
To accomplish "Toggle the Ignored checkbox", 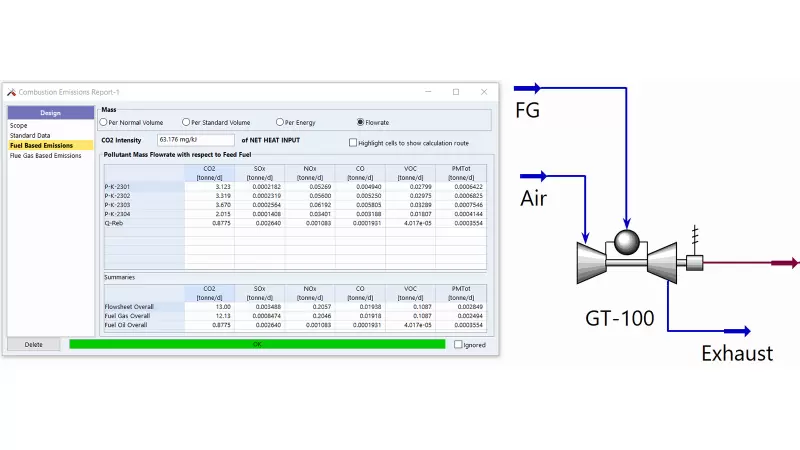I will [x=458, y=344].
